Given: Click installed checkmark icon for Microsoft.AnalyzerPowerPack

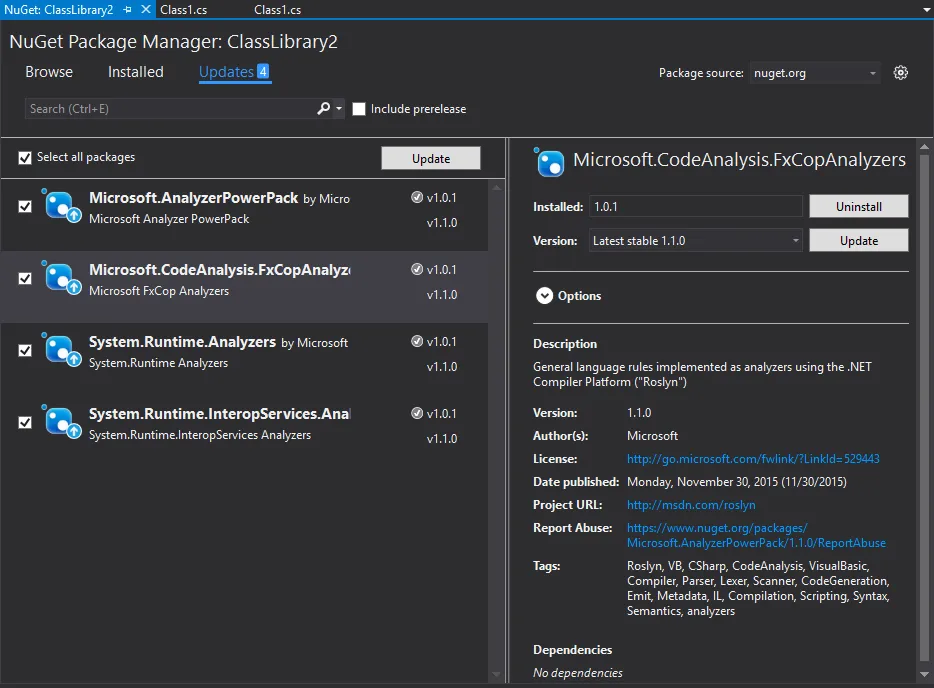Looking at the screenshot, I should coord(417,197).
